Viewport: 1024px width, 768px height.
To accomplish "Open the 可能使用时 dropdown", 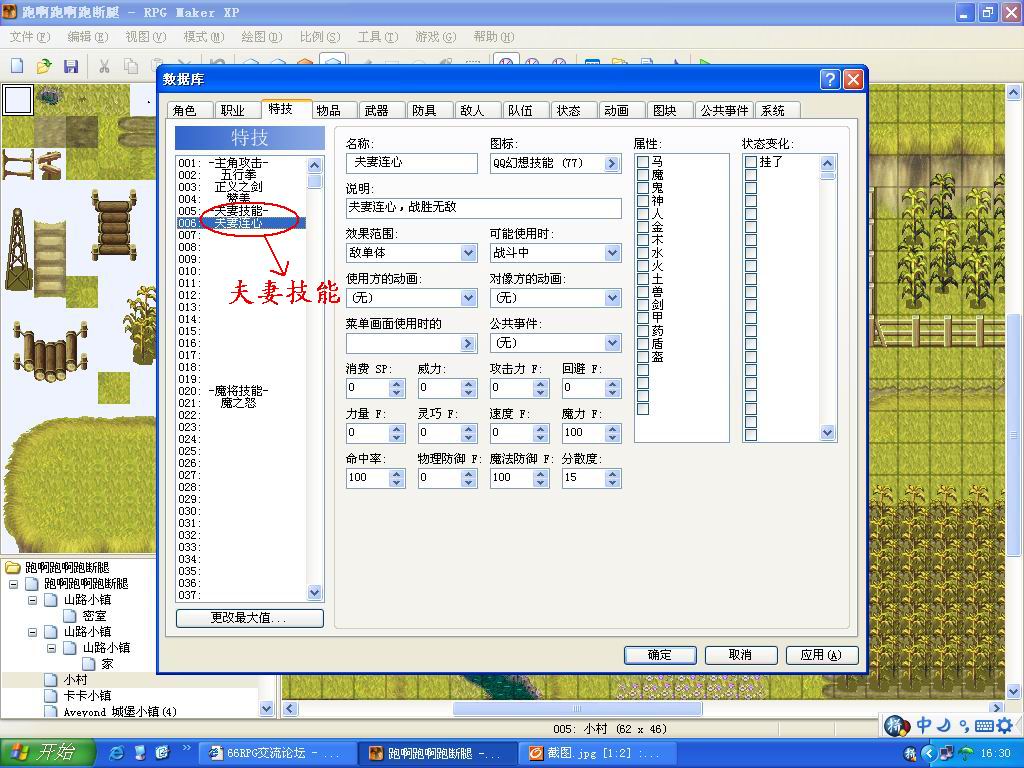I will [612, 253].
